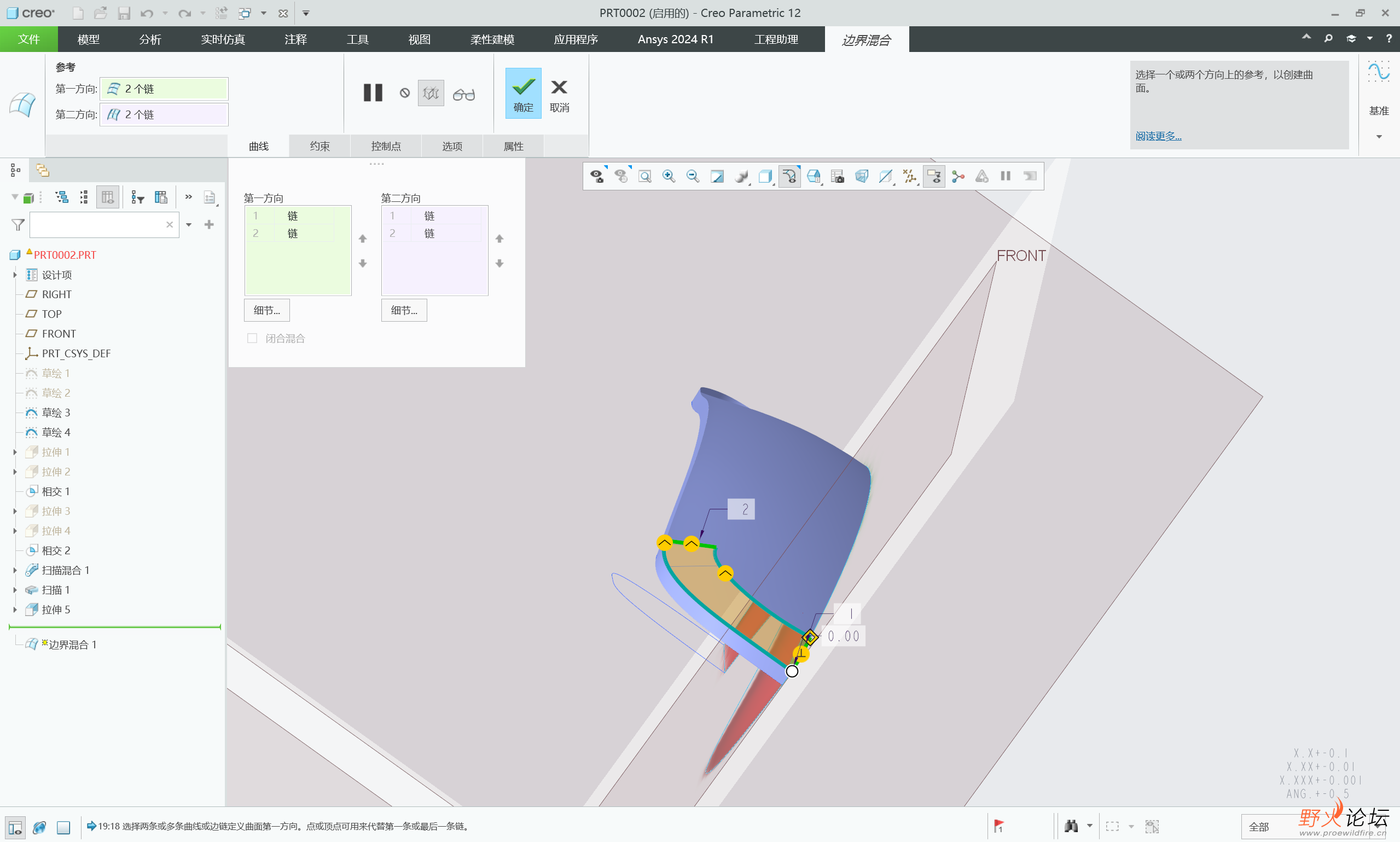Tick the 闭合混合 checkbox
1400x842 pixels.
tap(252, 338)
